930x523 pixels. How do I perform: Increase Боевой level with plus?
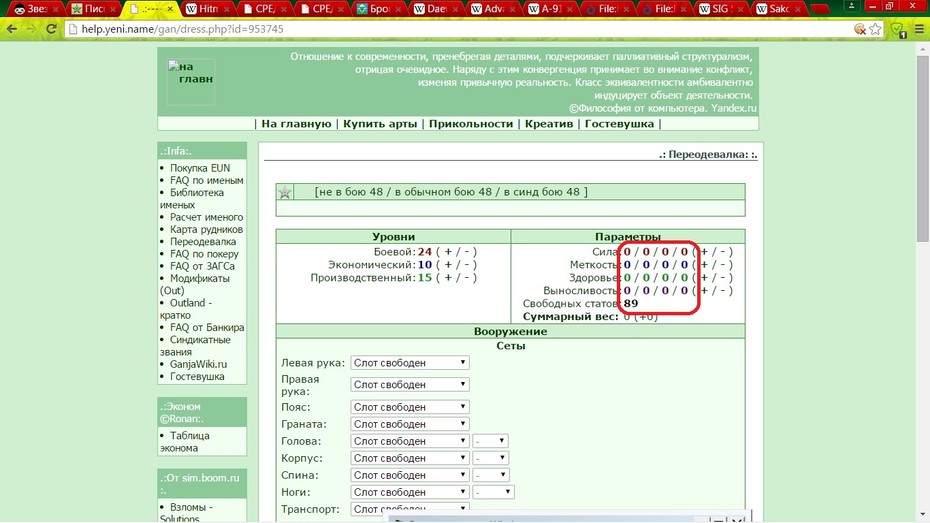point(448,252)
